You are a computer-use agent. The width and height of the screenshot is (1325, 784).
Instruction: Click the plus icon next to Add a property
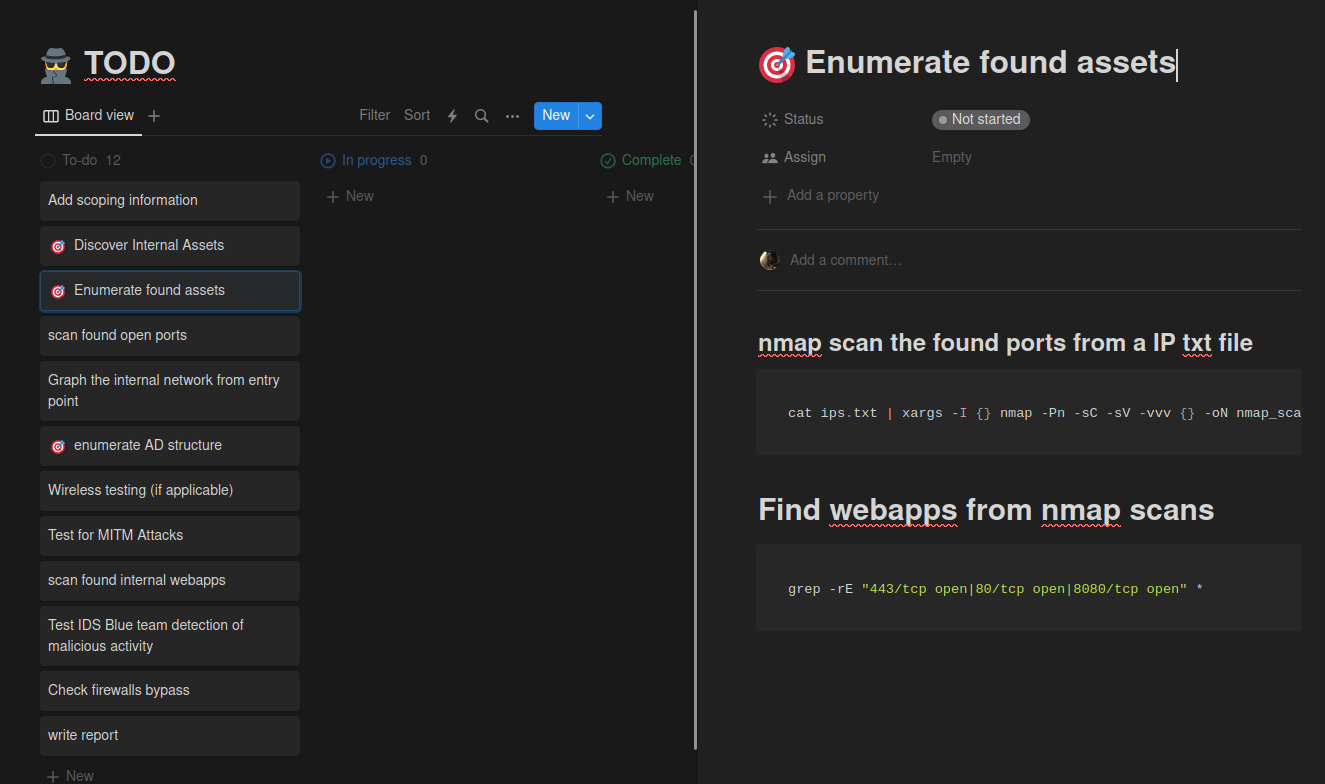[x=770, y=196]
